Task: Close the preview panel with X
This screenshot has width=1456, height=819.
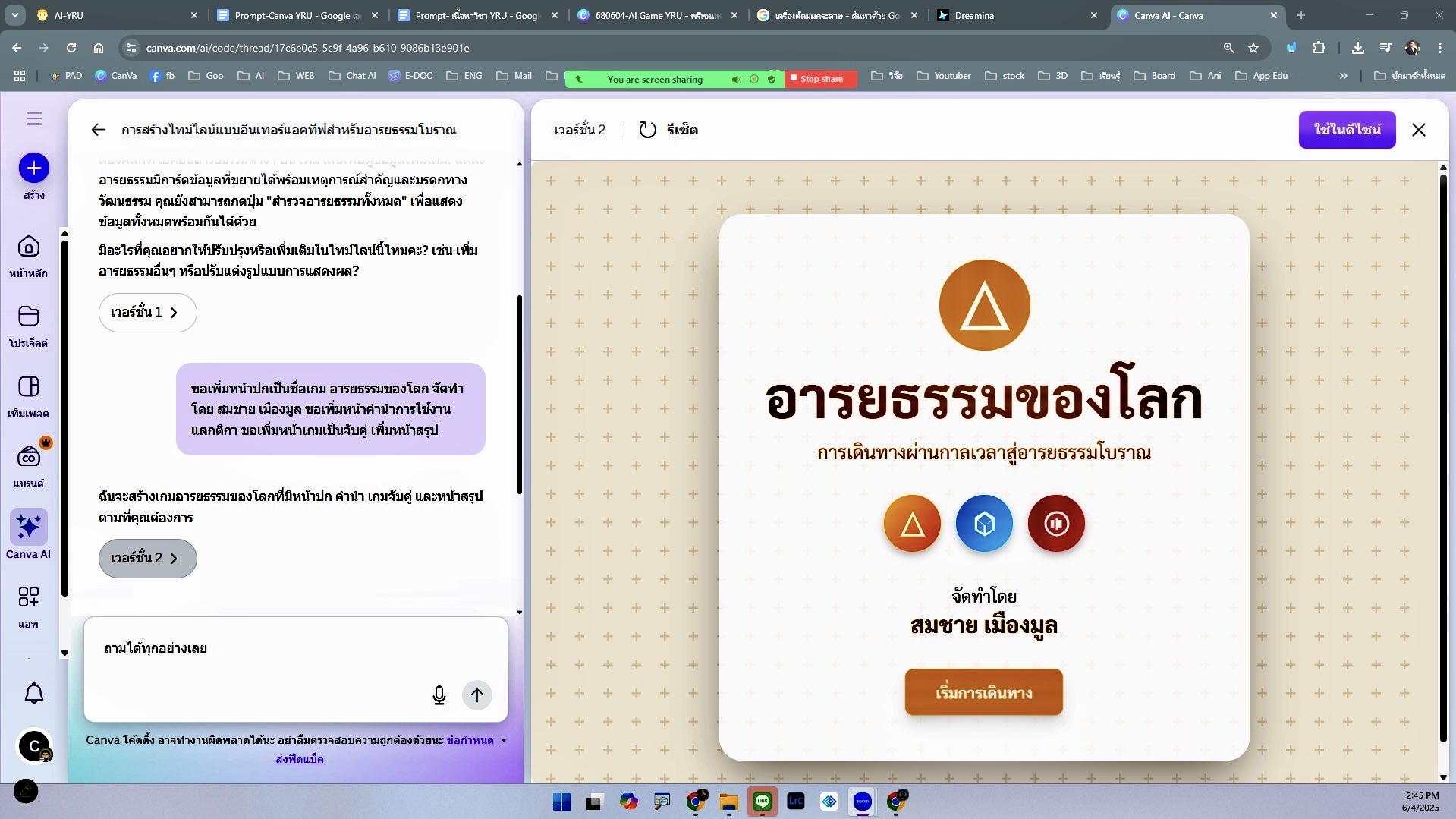Action: click(x=1418, y=130)
